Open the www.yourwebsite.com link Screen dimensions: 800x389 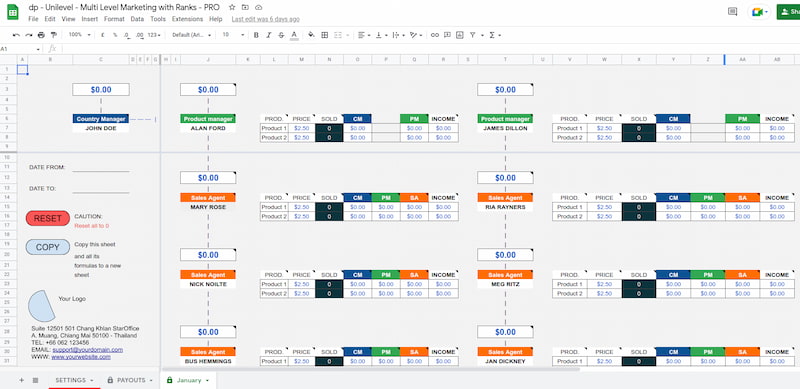[81, 357]
